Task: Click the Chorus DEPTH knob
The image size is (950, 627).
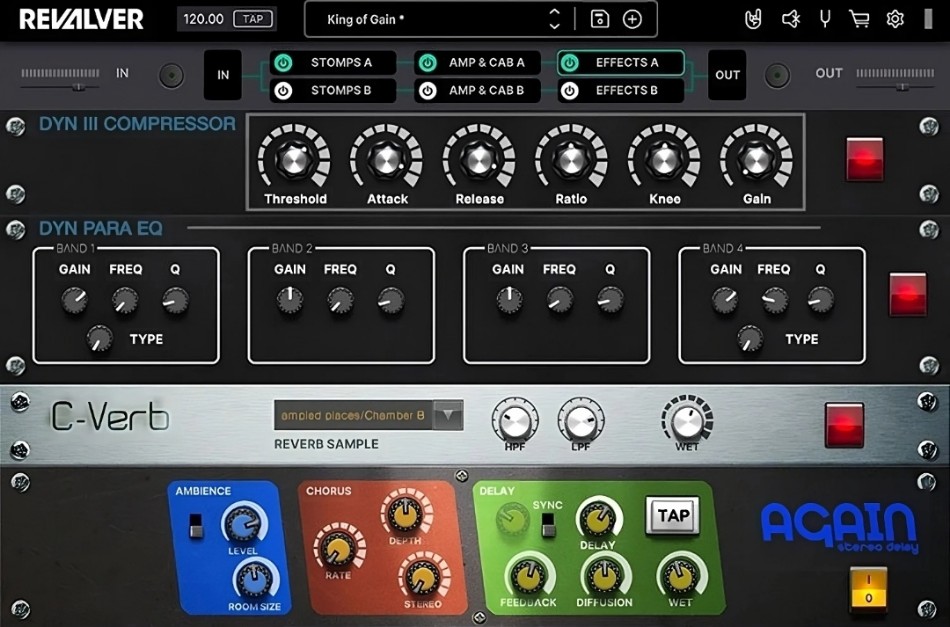Action: click(406, 513)
